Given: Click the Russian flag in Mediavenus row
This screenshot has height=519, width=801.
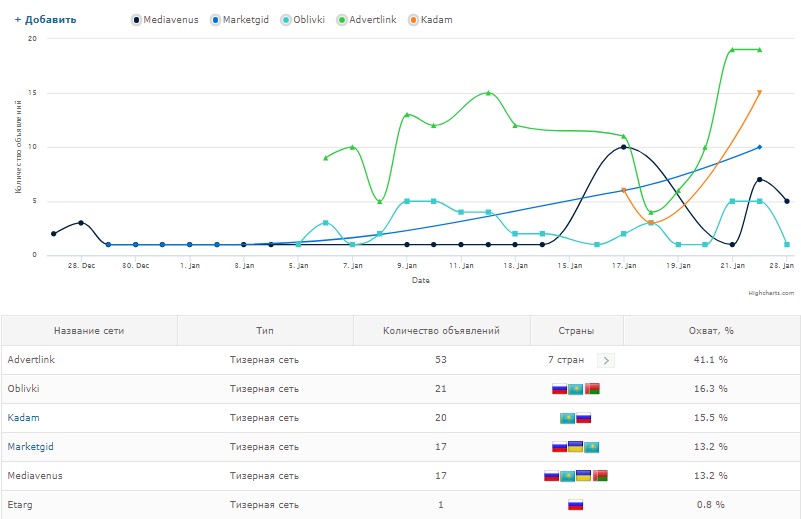Looking at the screenshot, I should tap(552, 476).
